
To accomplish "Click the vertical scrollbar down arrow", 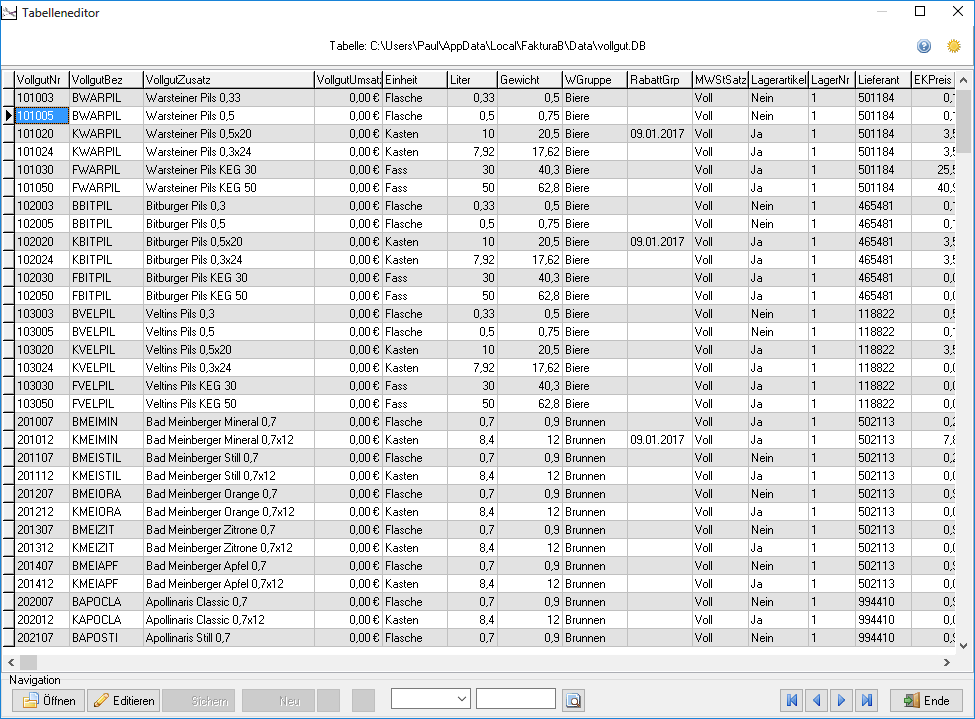I will pyautogui.click(x=963, y=646).
